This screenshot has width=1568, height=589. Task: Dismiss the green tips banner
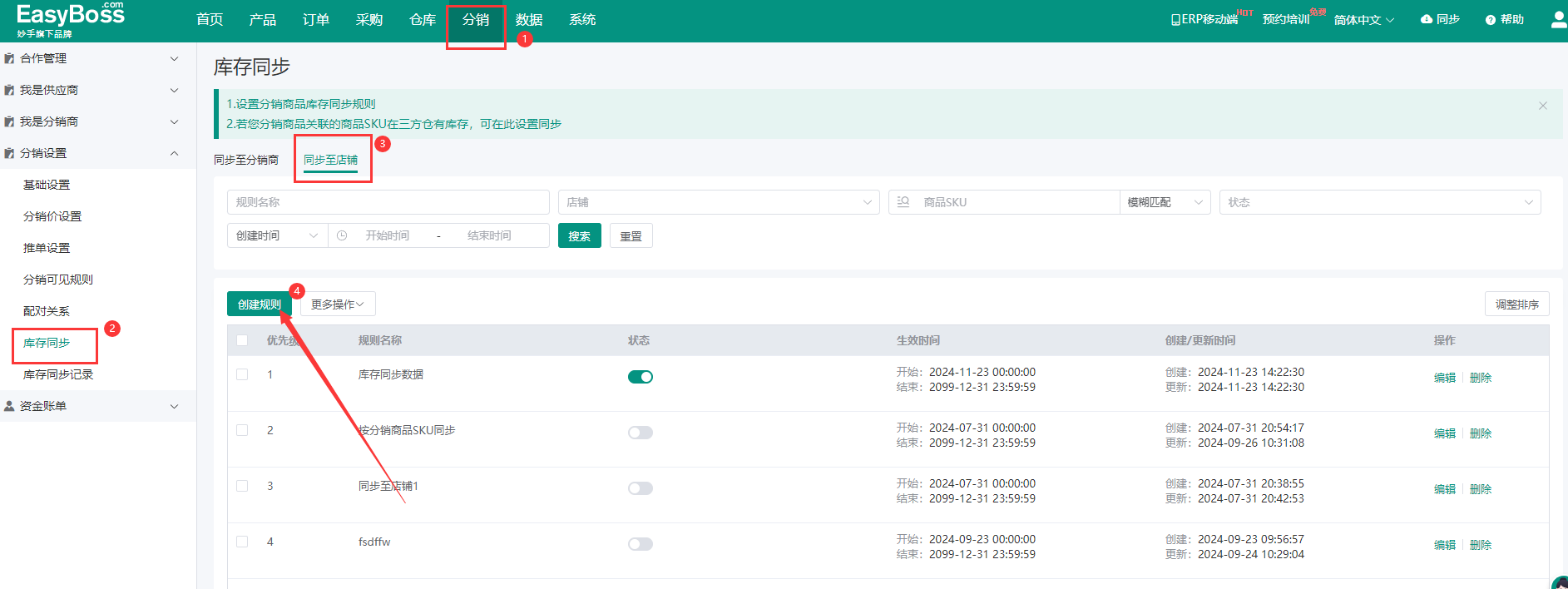click(1543, 106)
